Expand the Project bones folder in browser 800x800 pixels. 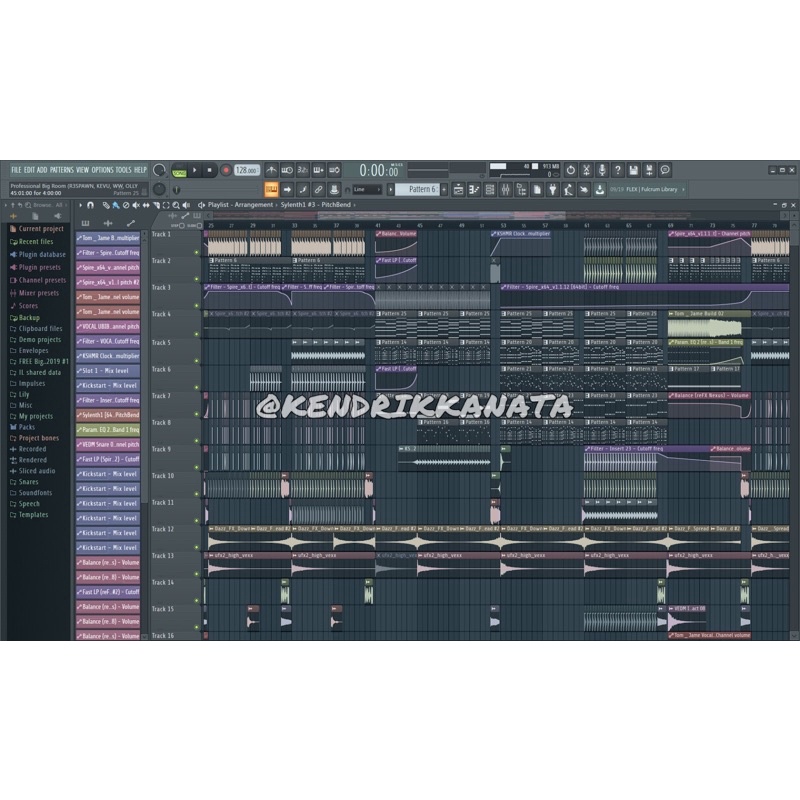(x=39, y=438)
